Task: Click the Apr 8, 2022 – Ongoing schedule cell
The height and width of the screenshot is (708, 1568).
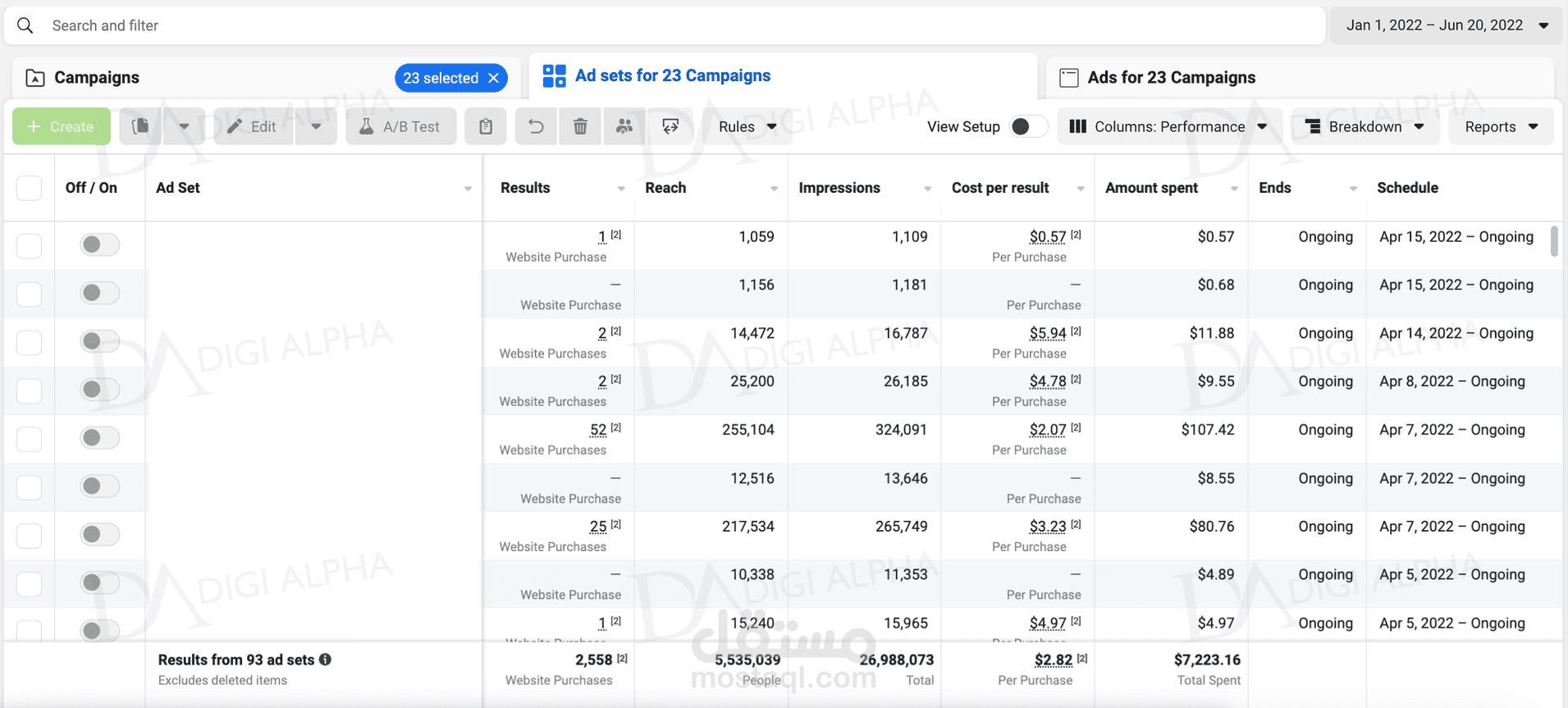Action: coord(1452,381)
